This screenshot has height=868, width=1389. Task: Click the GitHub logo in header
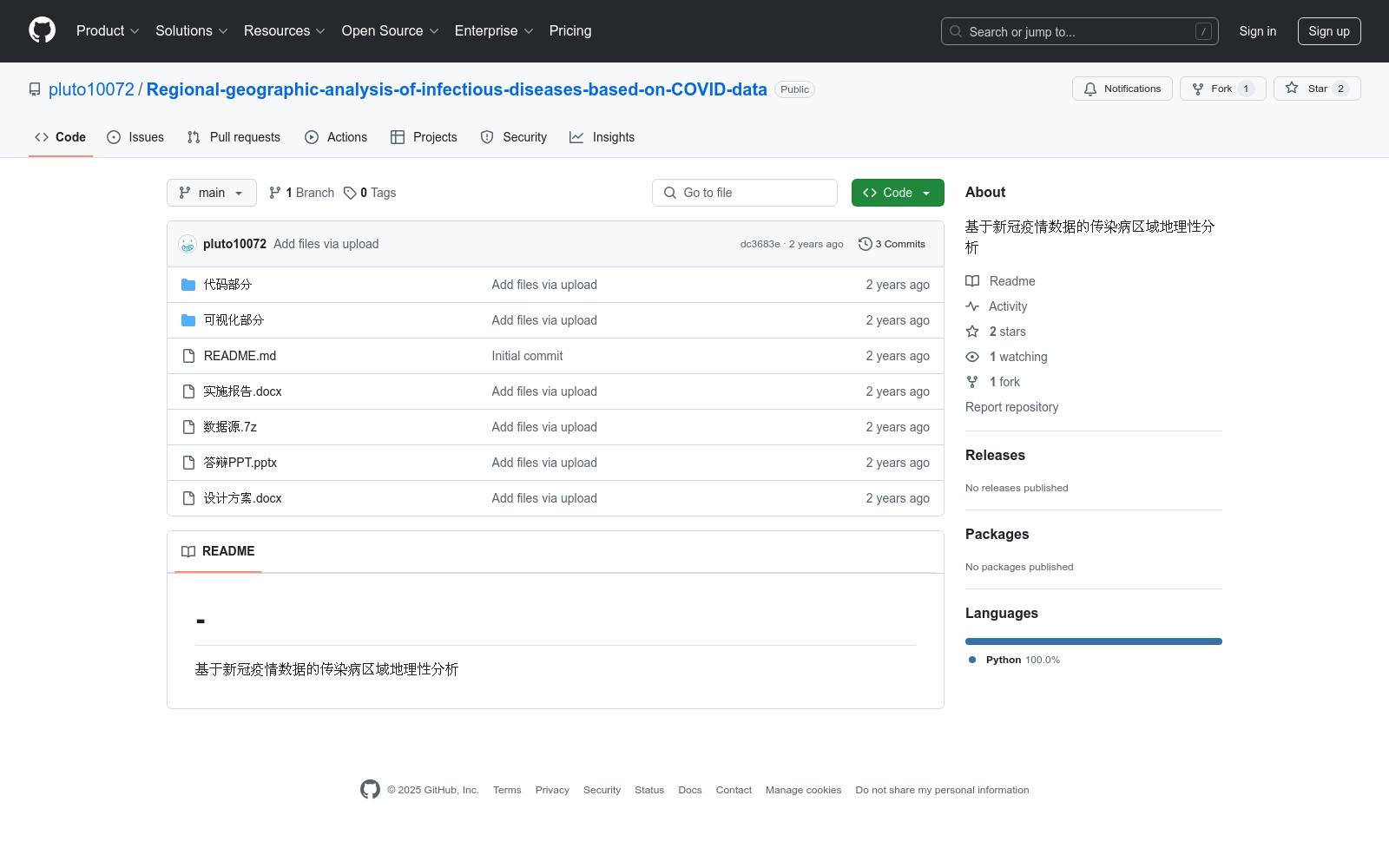pyautogui.click(x=42, y=30)
